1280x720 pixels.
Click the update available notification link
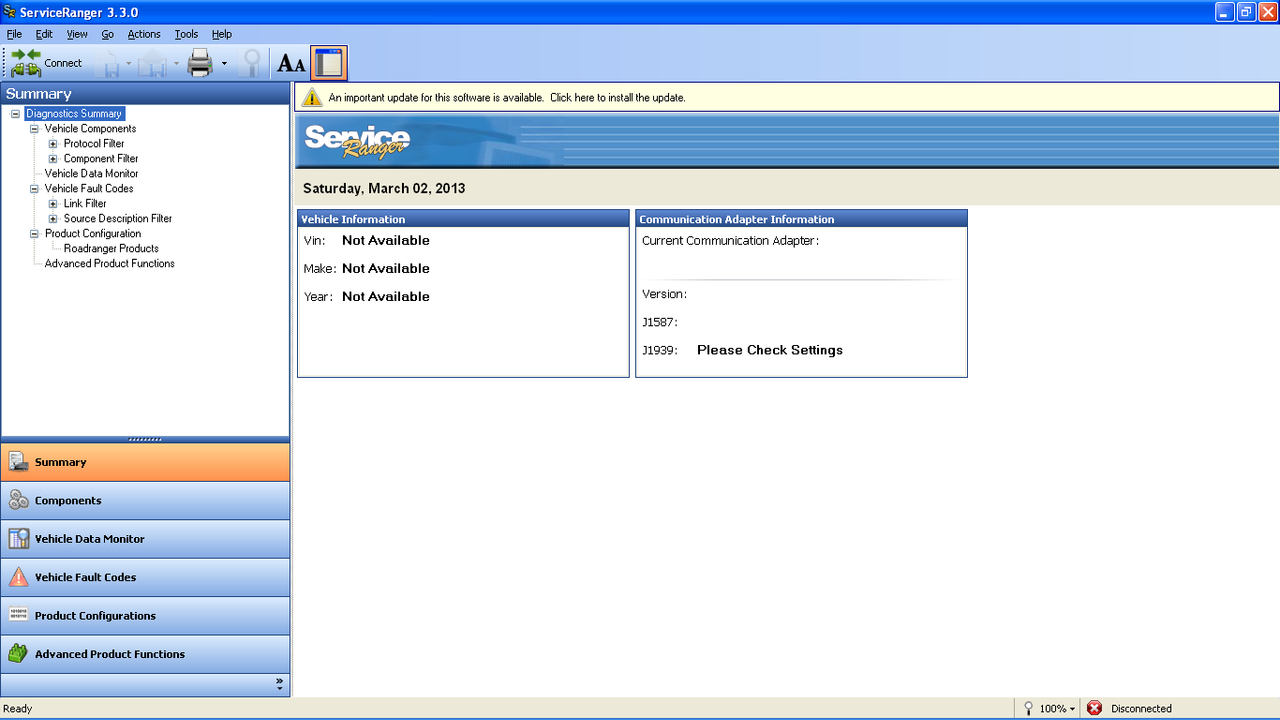point(507,98)
